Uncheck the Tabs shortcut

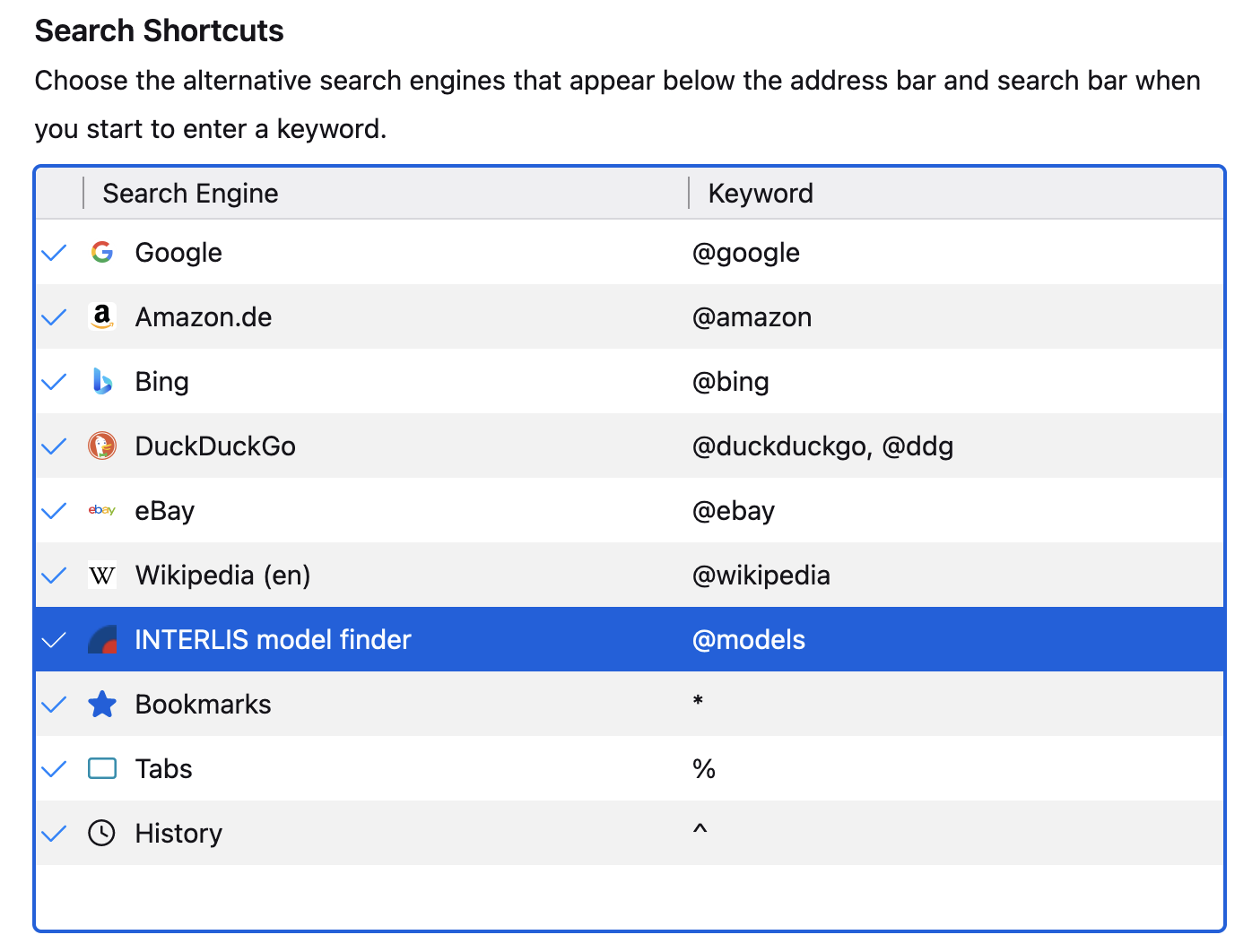pyautogui.click(x=55, y=769)
